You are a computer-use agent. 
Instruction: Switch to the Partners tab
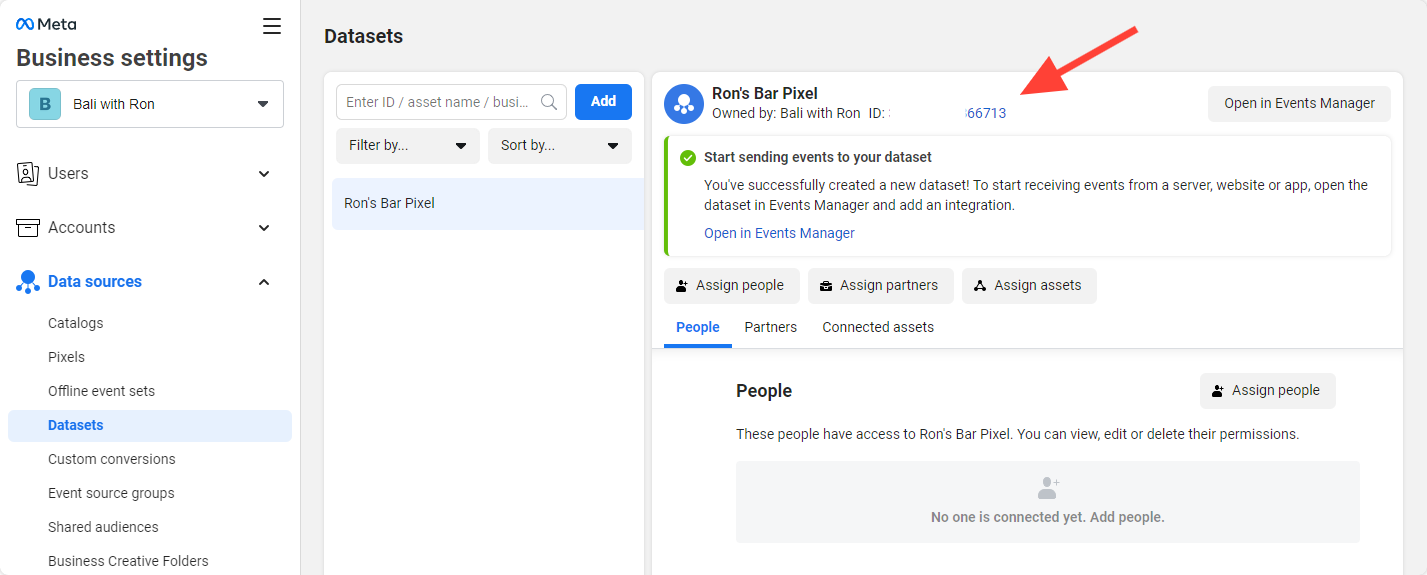tap(771, 327)
